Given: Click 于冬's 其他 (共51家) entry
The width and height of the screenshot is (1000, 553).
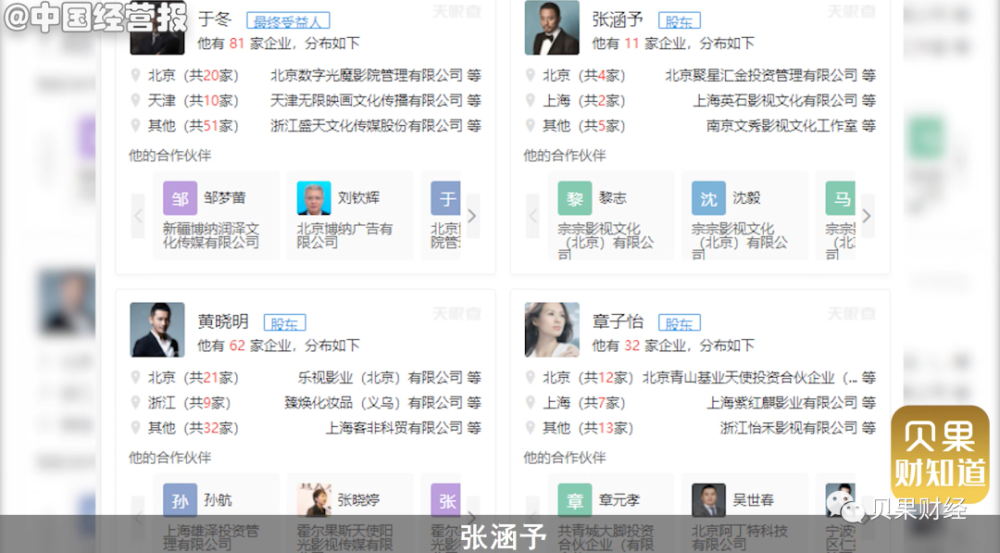Looking at the screenshot, I should (193, 126).
